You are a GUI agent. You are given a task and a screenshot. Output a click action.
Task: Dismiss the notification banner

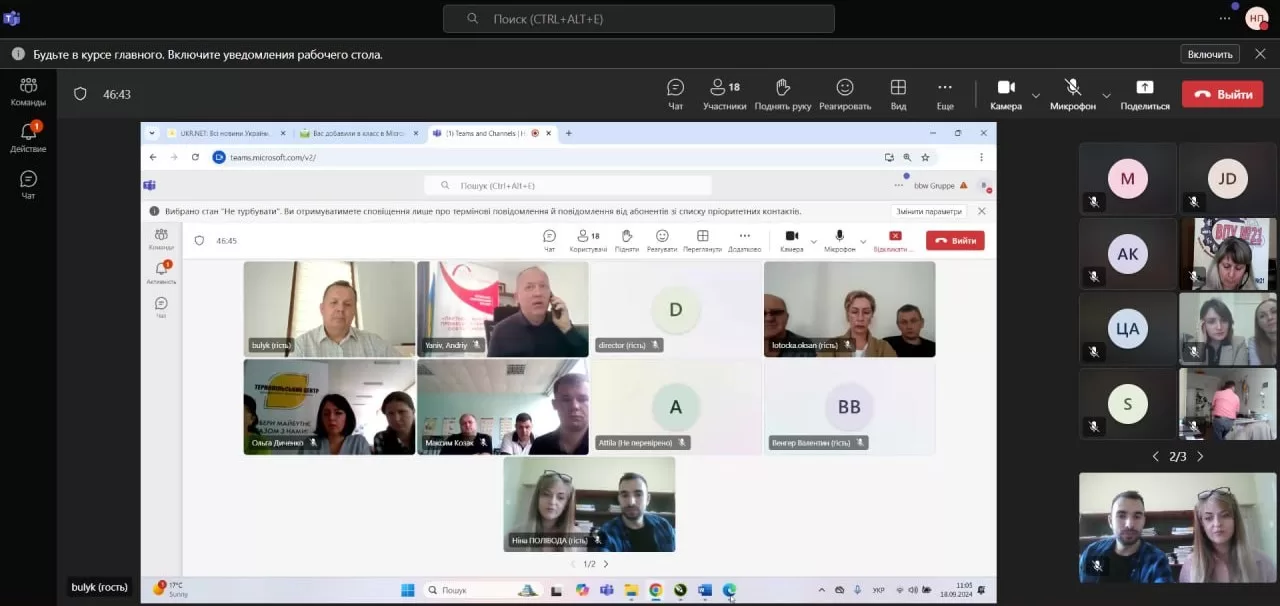1261,54
